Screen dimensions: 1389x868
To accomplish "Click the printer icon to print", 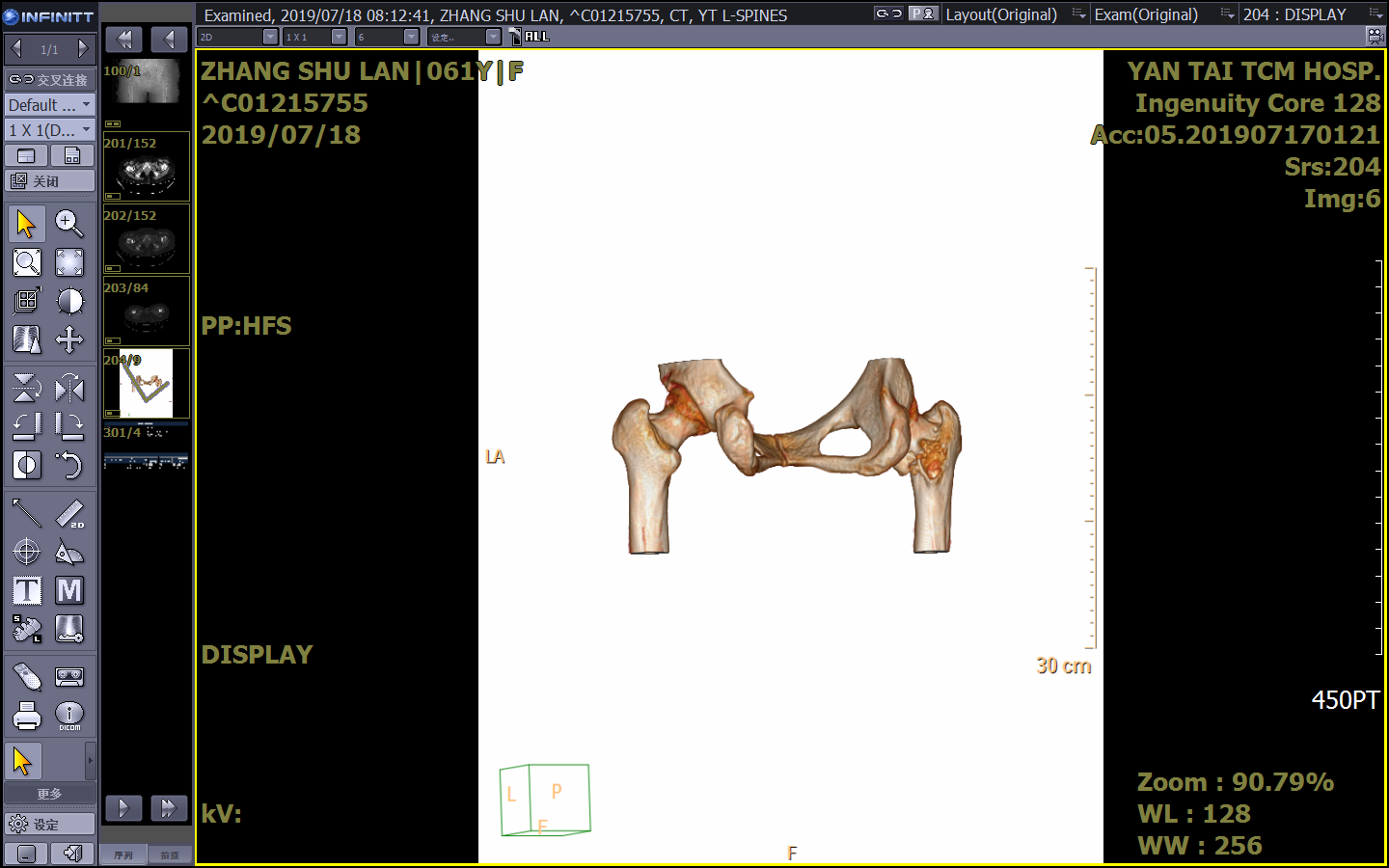I will 27,715.
